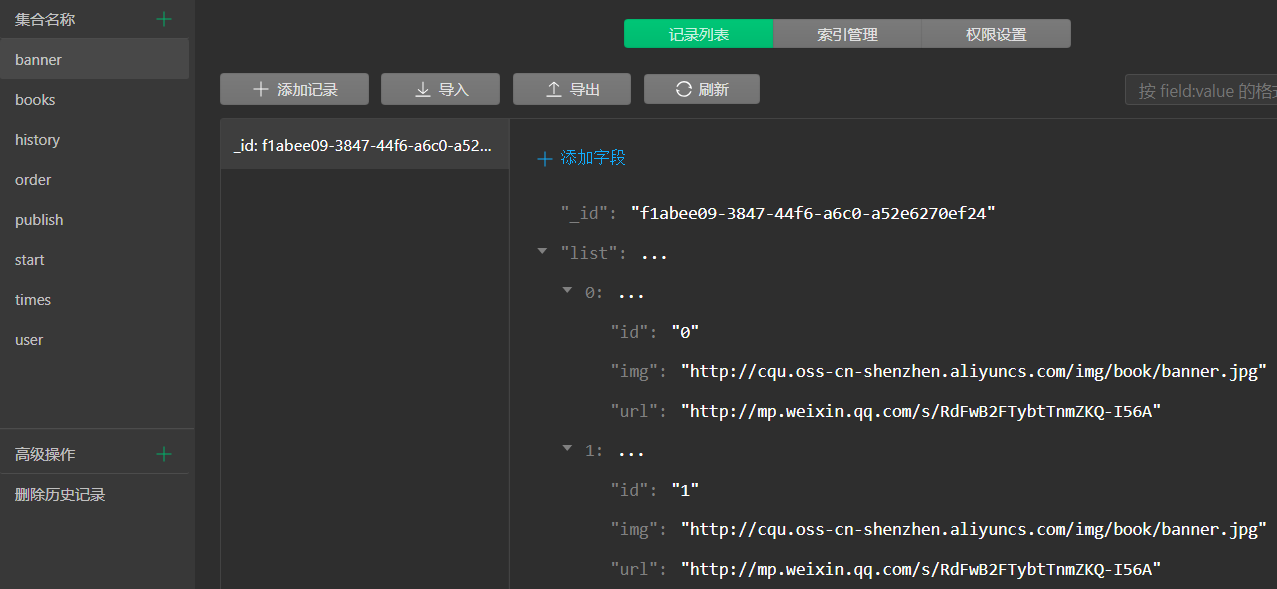1277x589 pixels.
Task: Click the 集合名称 header label
Action: (45, 19)
